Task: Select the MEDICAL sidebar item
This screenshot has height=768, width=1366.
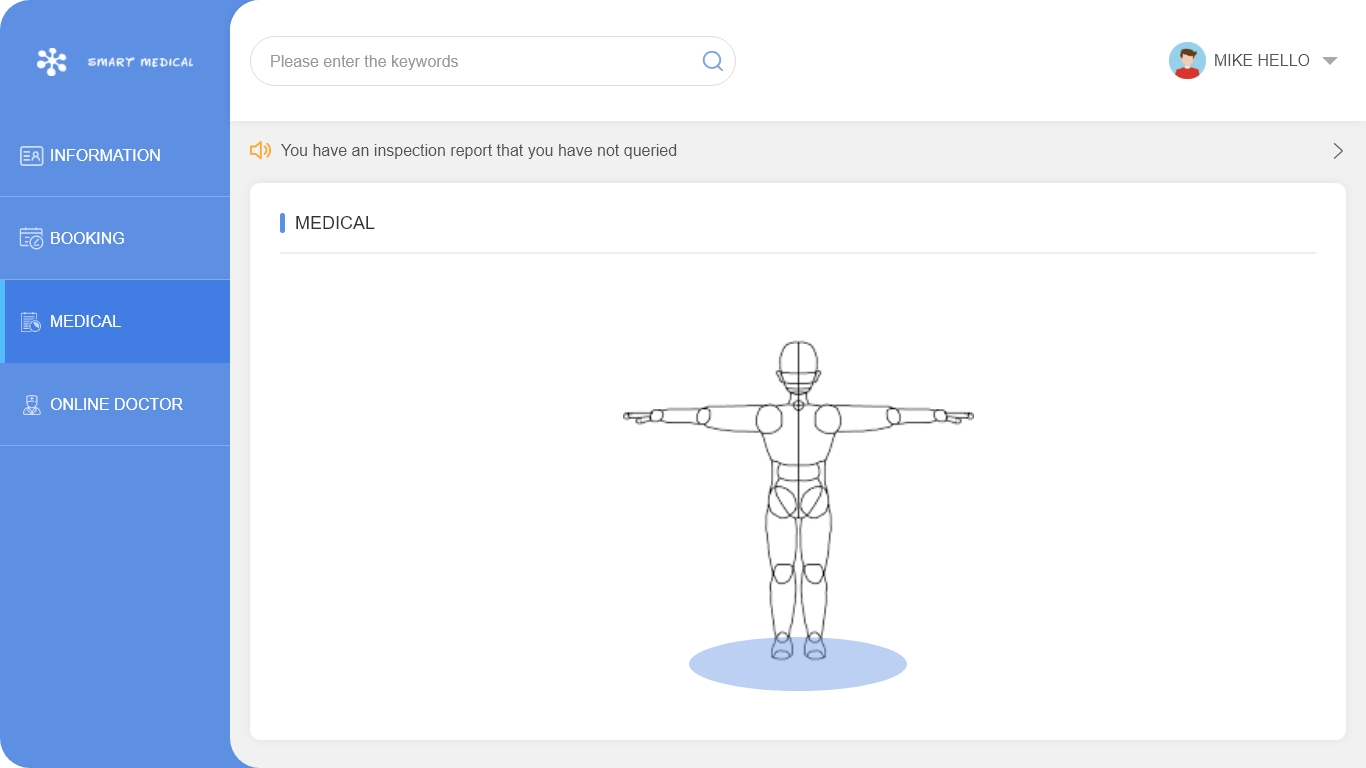Action: tap(86, 322)
